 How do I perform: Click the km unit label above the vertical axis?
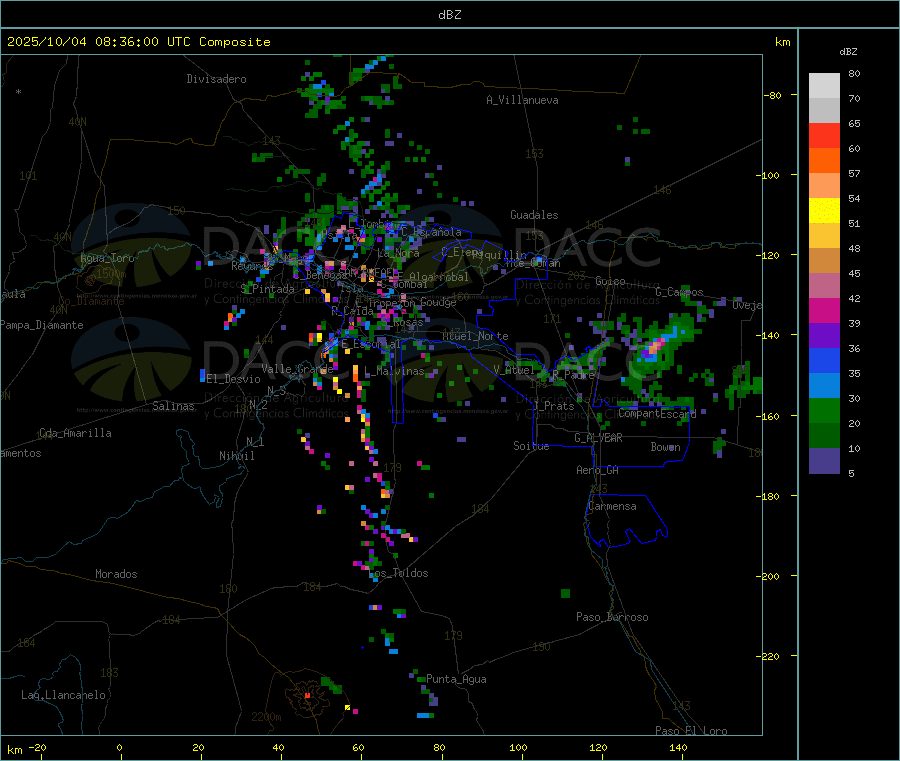pos(782,42)
